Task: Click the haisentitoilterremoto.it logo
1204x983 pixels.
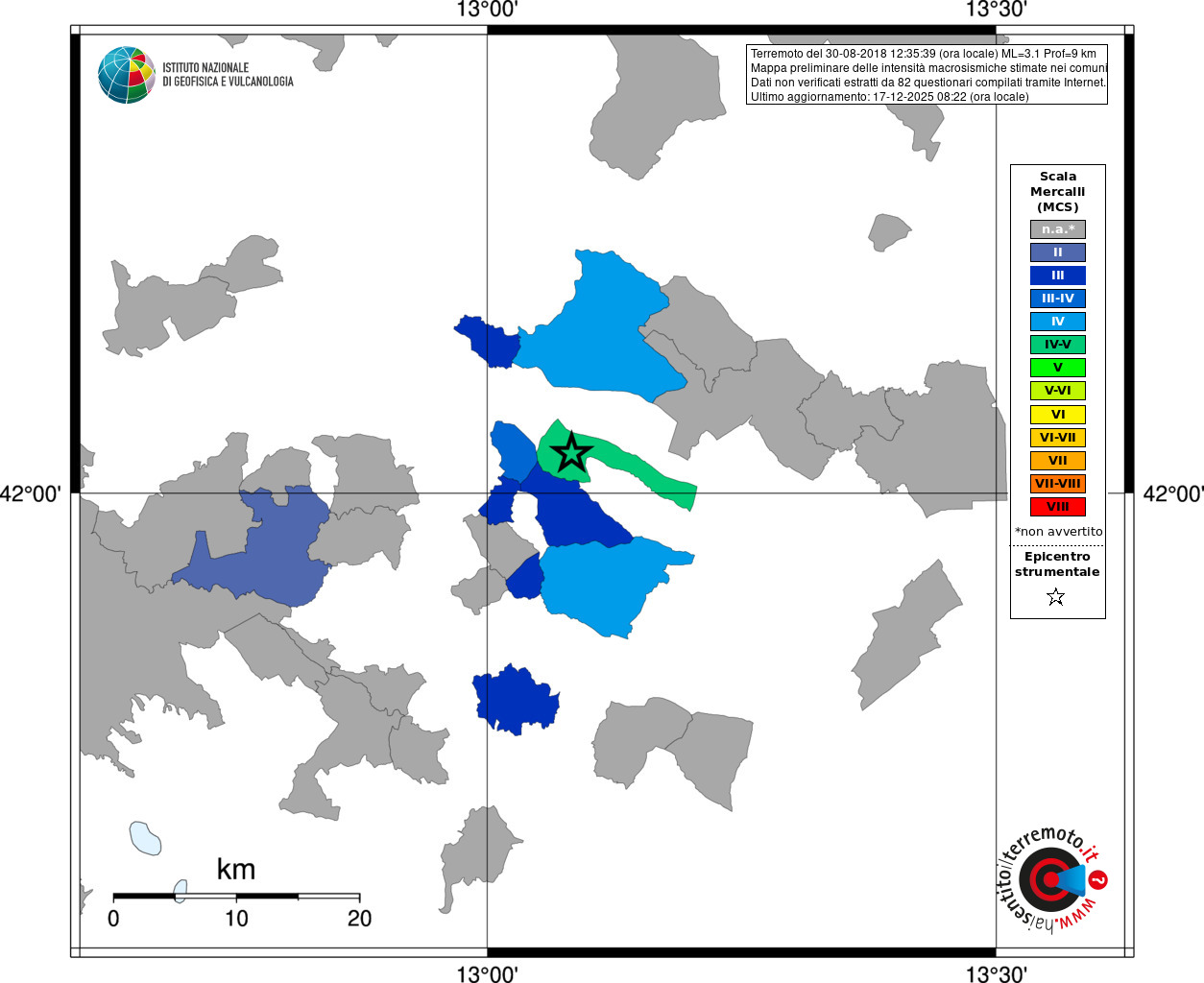Action: coord(1052,878)
